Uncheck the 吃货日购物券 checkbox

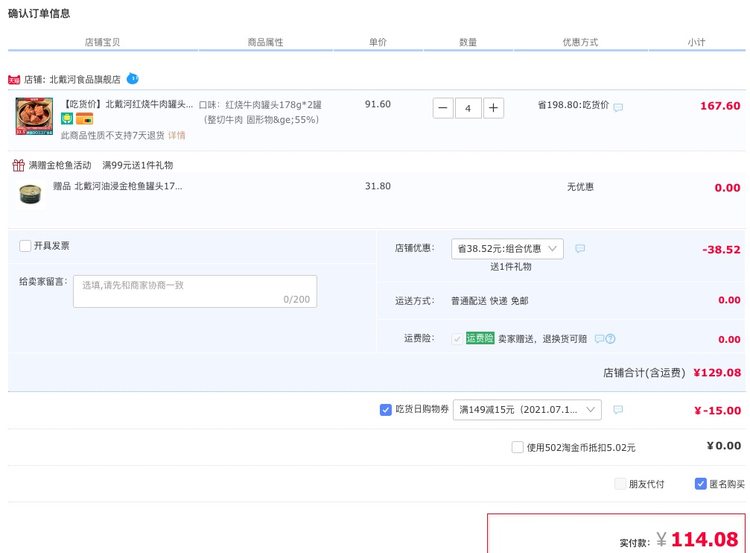coord(386,410)
